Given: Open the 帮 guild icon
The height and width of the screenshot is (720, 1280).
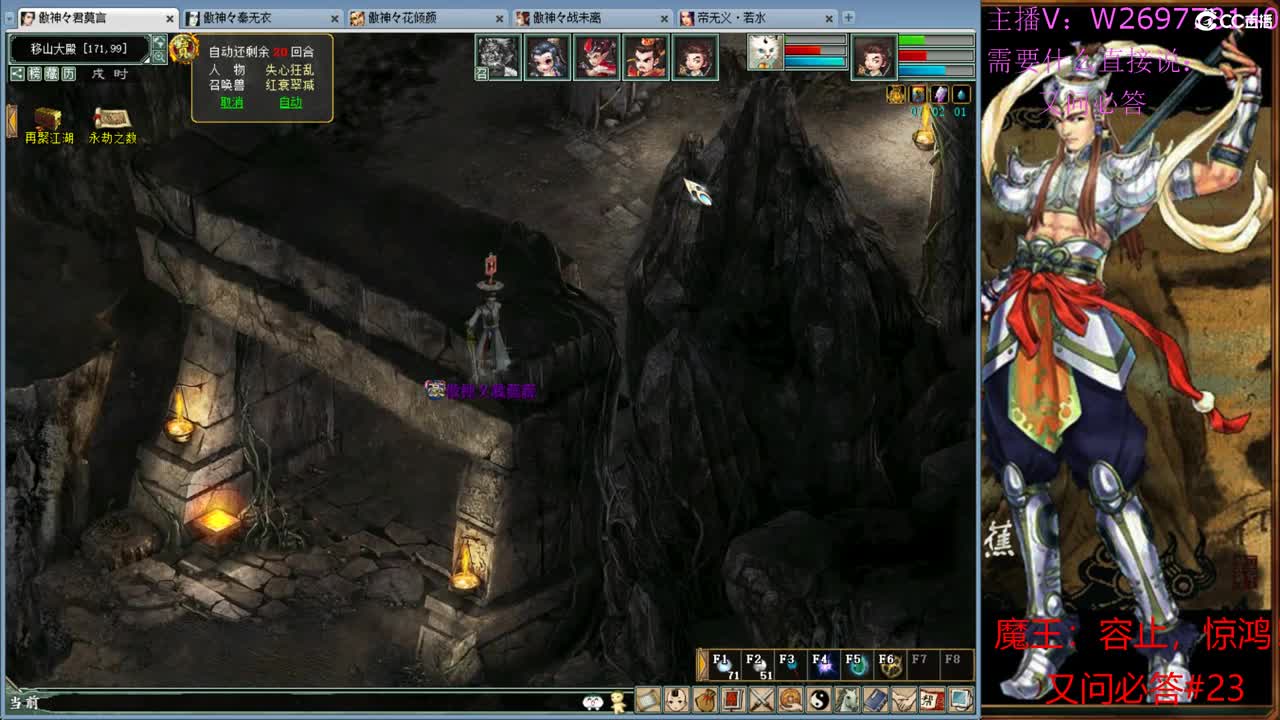Looking at the screenshot, I should pyautogui.click(x=932, y=699).
